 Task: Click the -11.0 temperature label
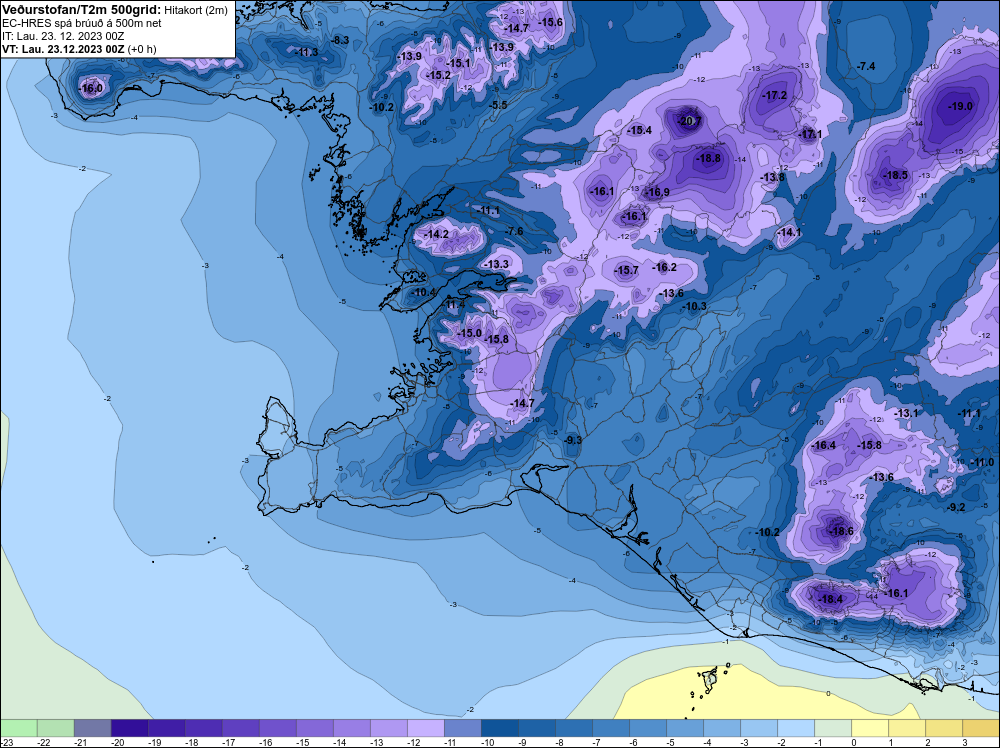982,462
